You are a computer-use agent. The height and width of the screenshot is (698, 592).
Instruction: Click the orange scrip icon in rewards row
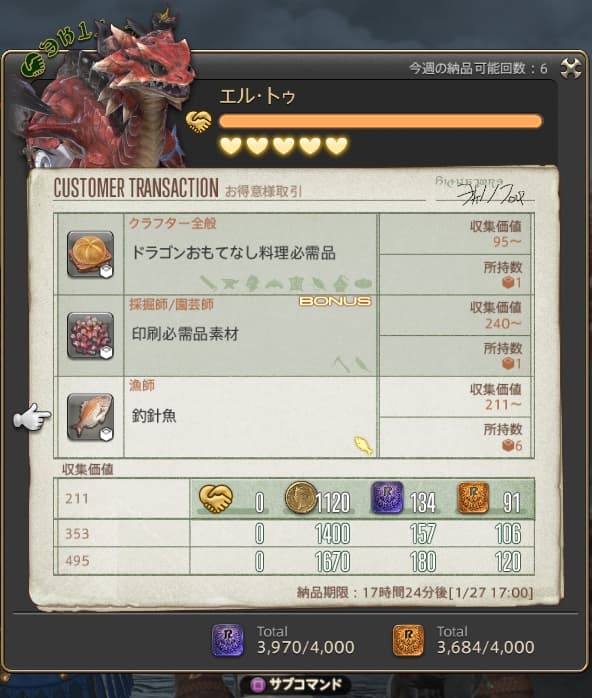click(x=473, y=497)
